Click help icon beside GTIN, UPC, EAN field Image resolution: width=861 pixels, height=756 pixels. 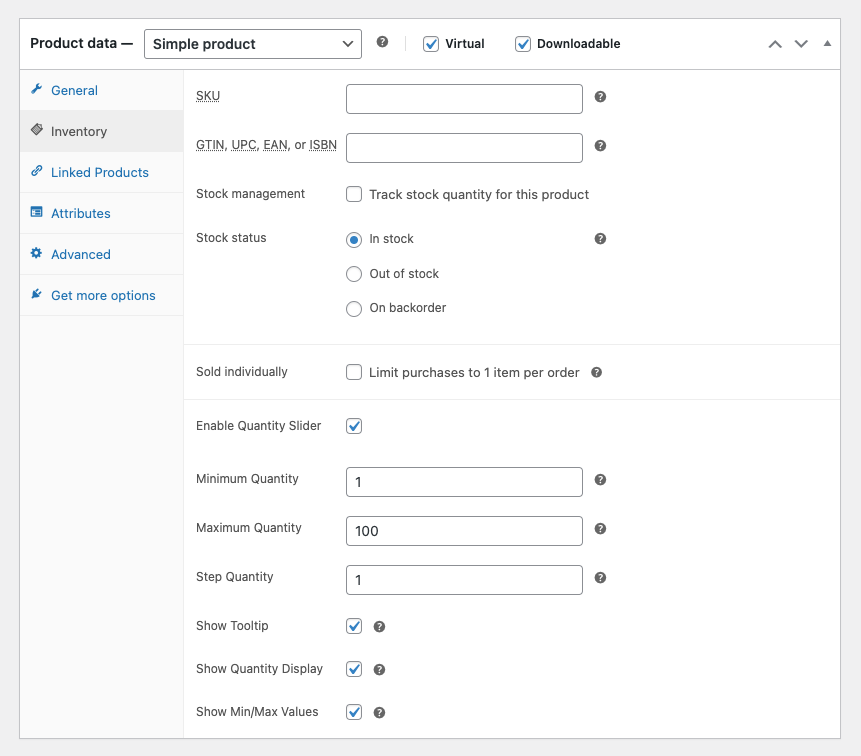click(x=600, y=146)
